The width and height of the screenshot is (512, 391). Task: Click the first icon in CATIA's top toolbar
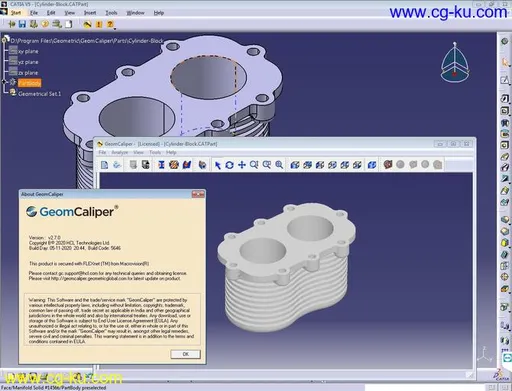(x=12, y=24)
